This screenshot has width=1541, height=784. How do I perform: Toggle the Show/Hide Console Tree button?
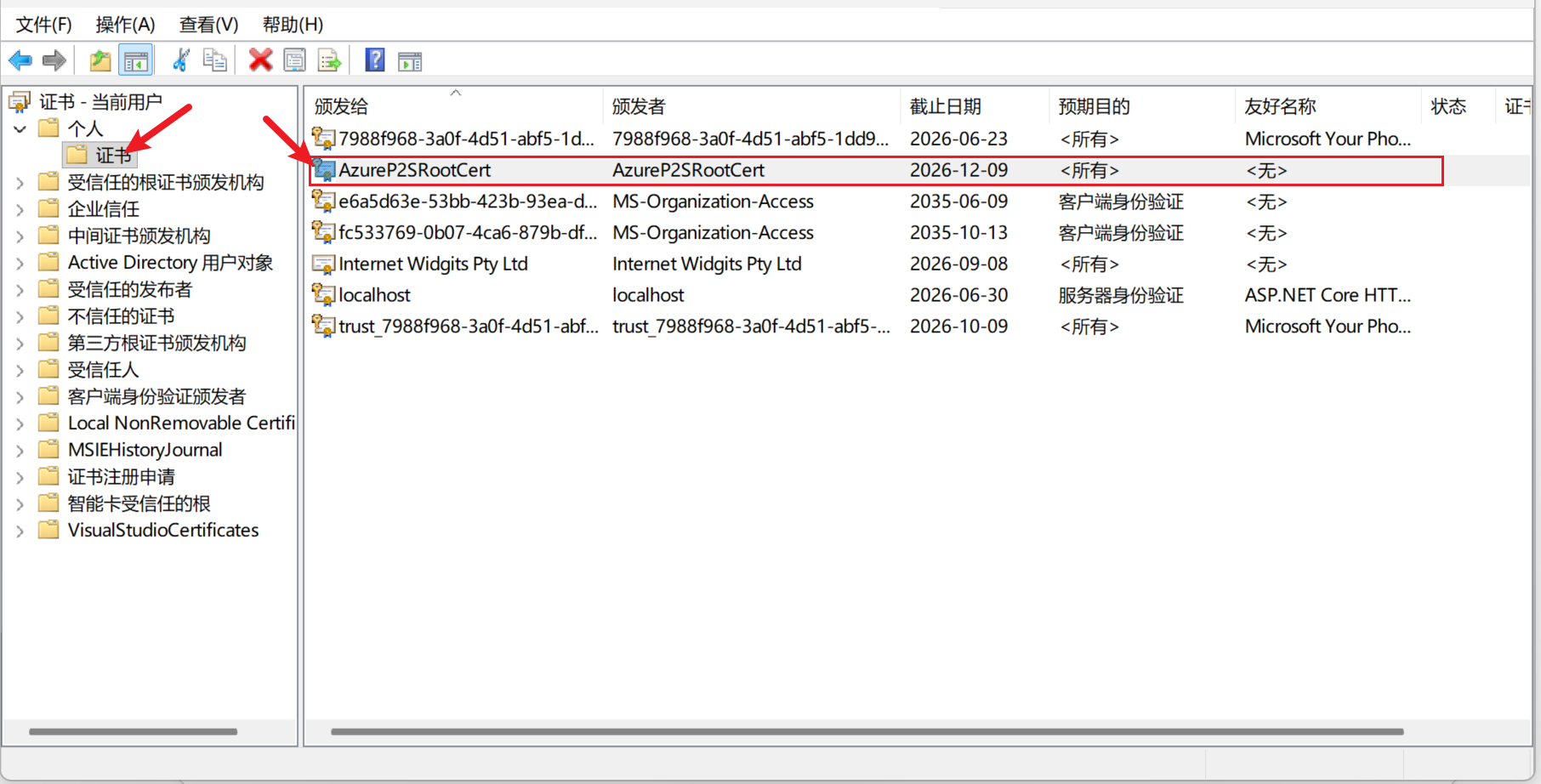click(x=136, y=60)
